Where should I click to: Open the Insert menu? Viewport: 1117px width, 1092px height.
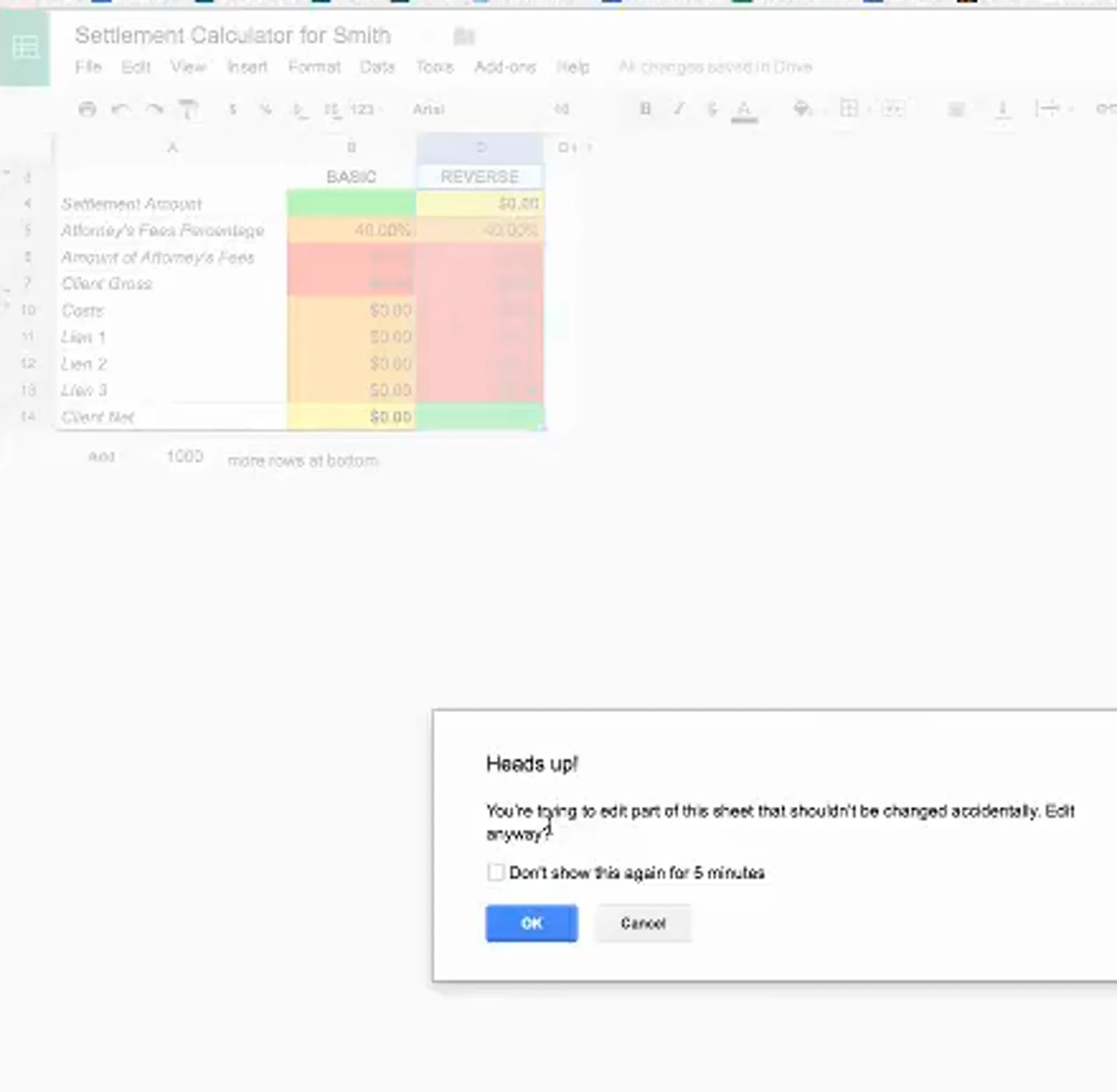pyautogui.click(x=247, y=66)
